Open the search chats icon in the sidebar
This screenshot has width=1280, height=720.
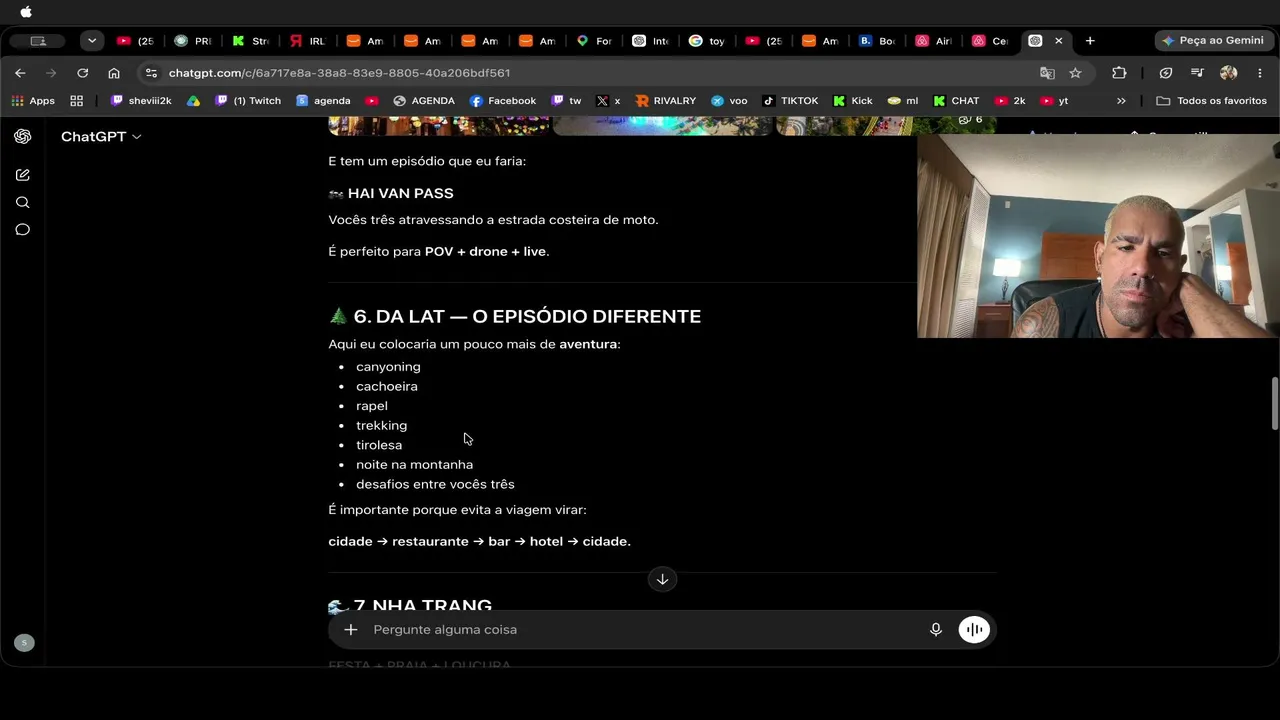(22, 203)
